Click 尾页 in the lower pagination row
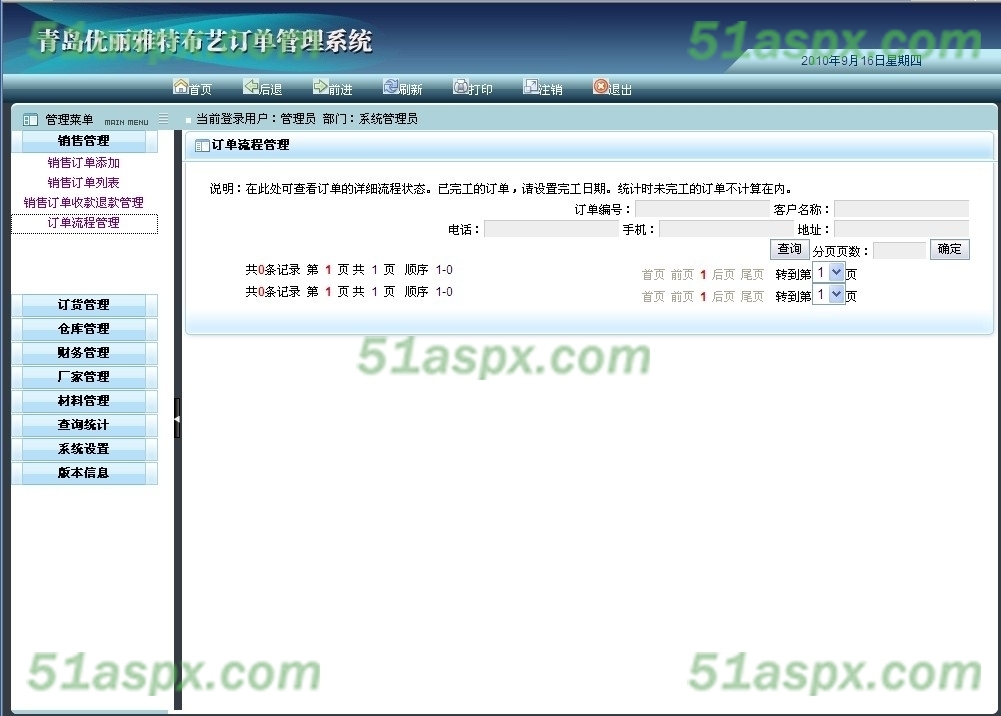1001x716 pixels. (752, 296)
